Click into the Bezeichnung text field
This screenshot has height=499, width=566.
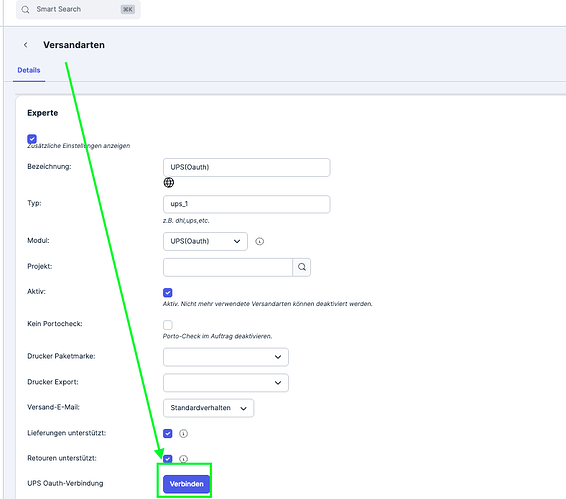[247, 167]
